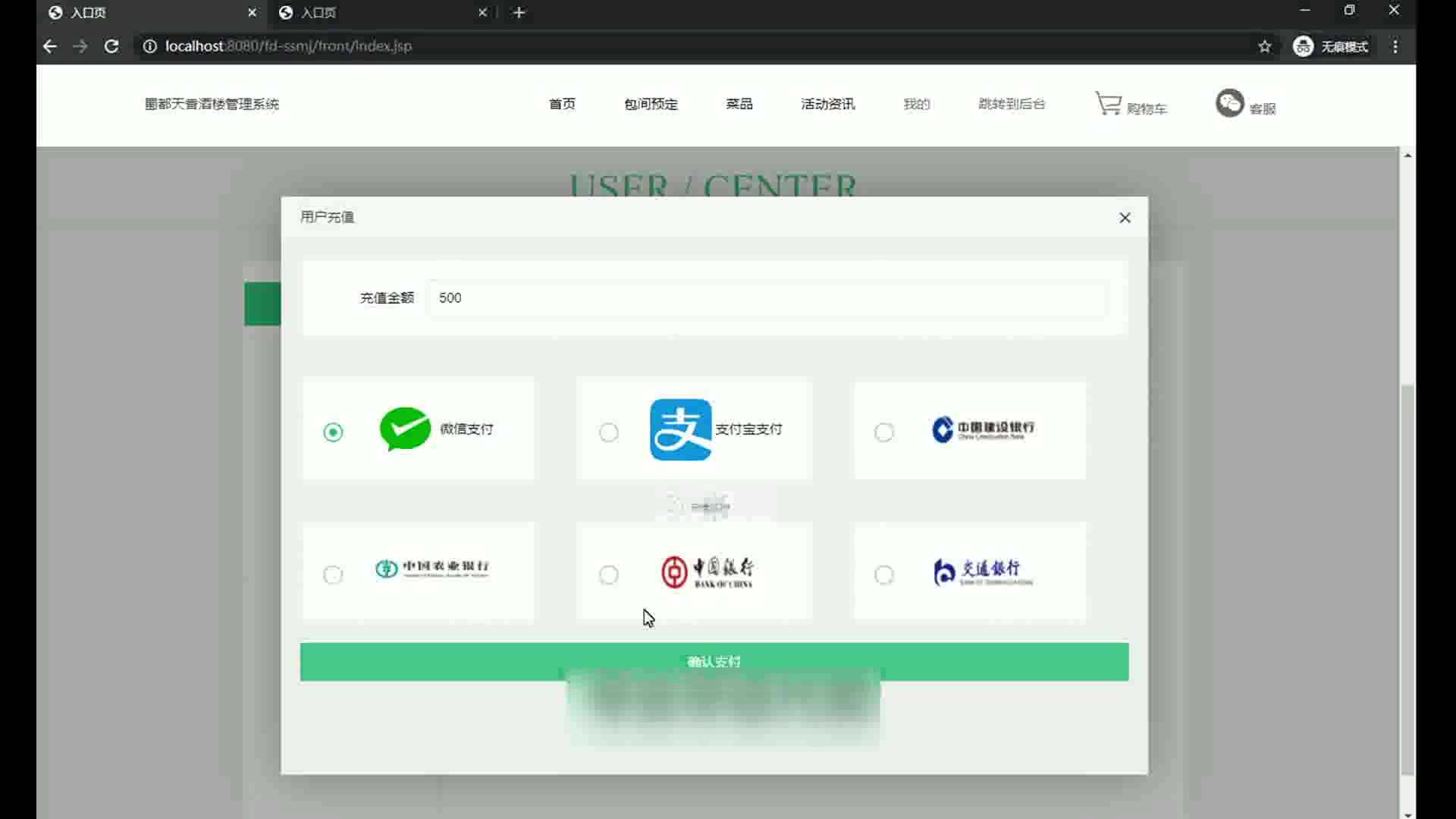
Task: Click the WeChat Pay green logo
Action: [x=405, y=428]
